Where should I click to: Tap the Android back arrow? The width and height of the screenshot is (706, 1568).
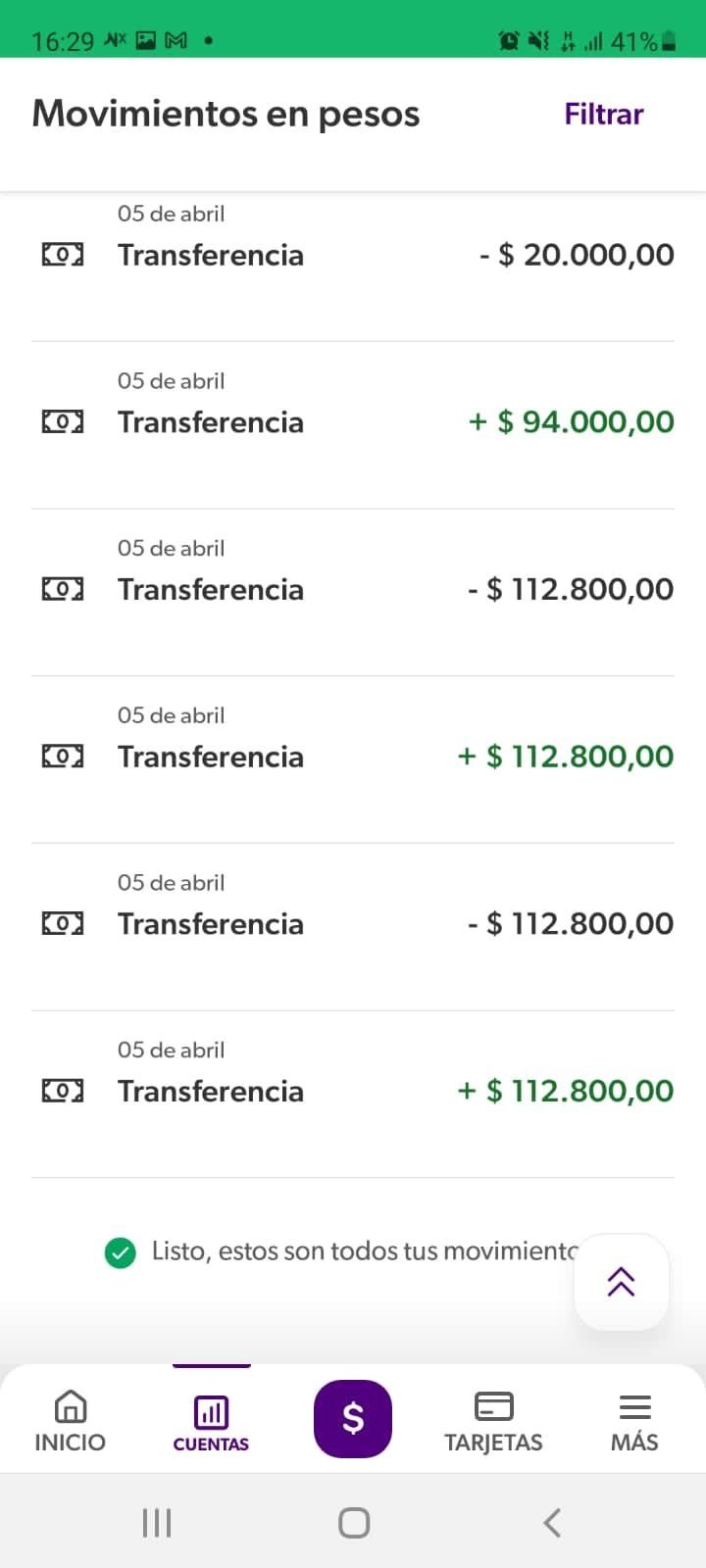[x=552, y=1522]
